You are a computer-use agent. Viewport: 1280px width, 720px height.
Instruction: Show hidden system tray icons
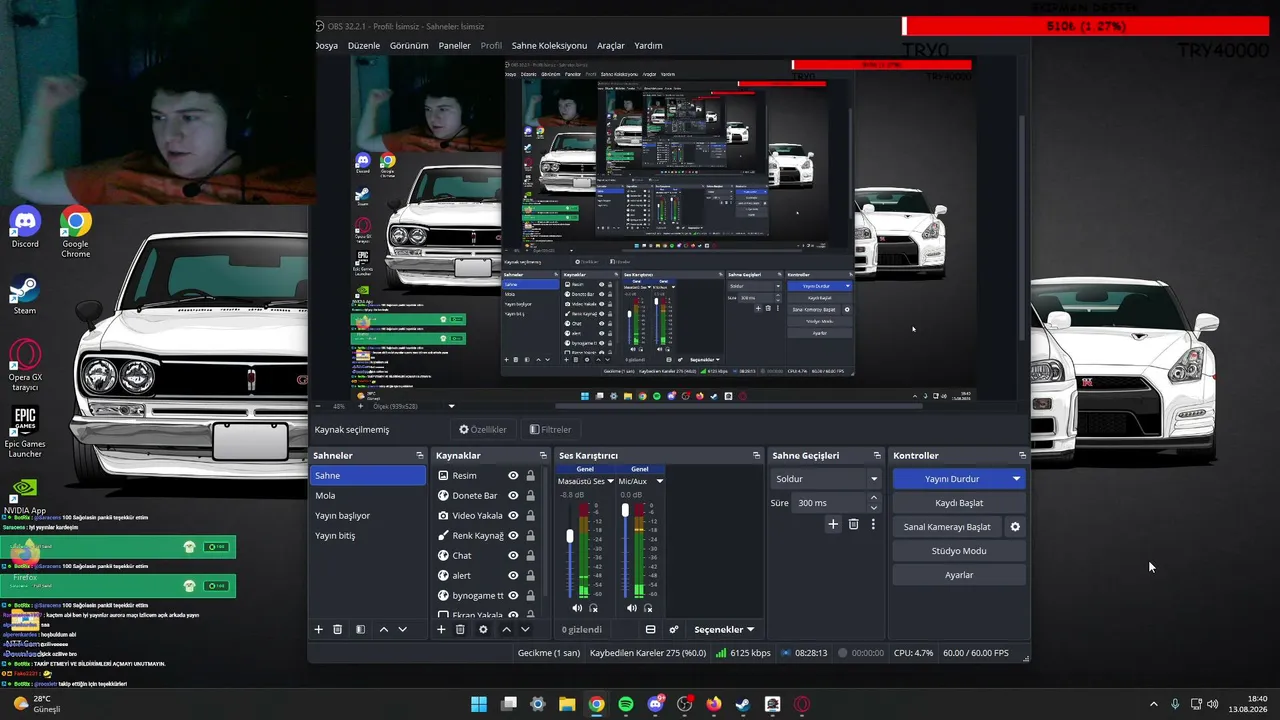coord(1153,704)
